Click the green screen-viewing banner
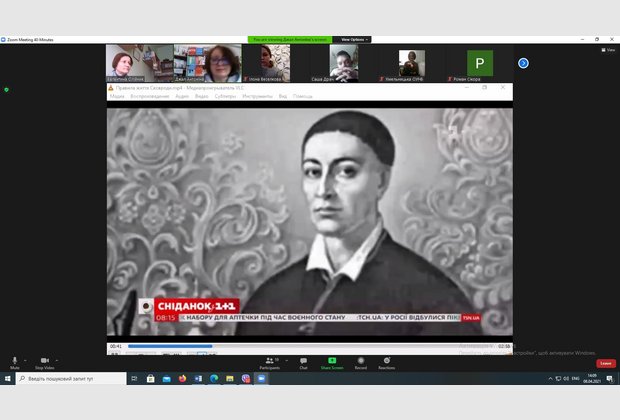The image size is (620, 420). tap(290, 40)
